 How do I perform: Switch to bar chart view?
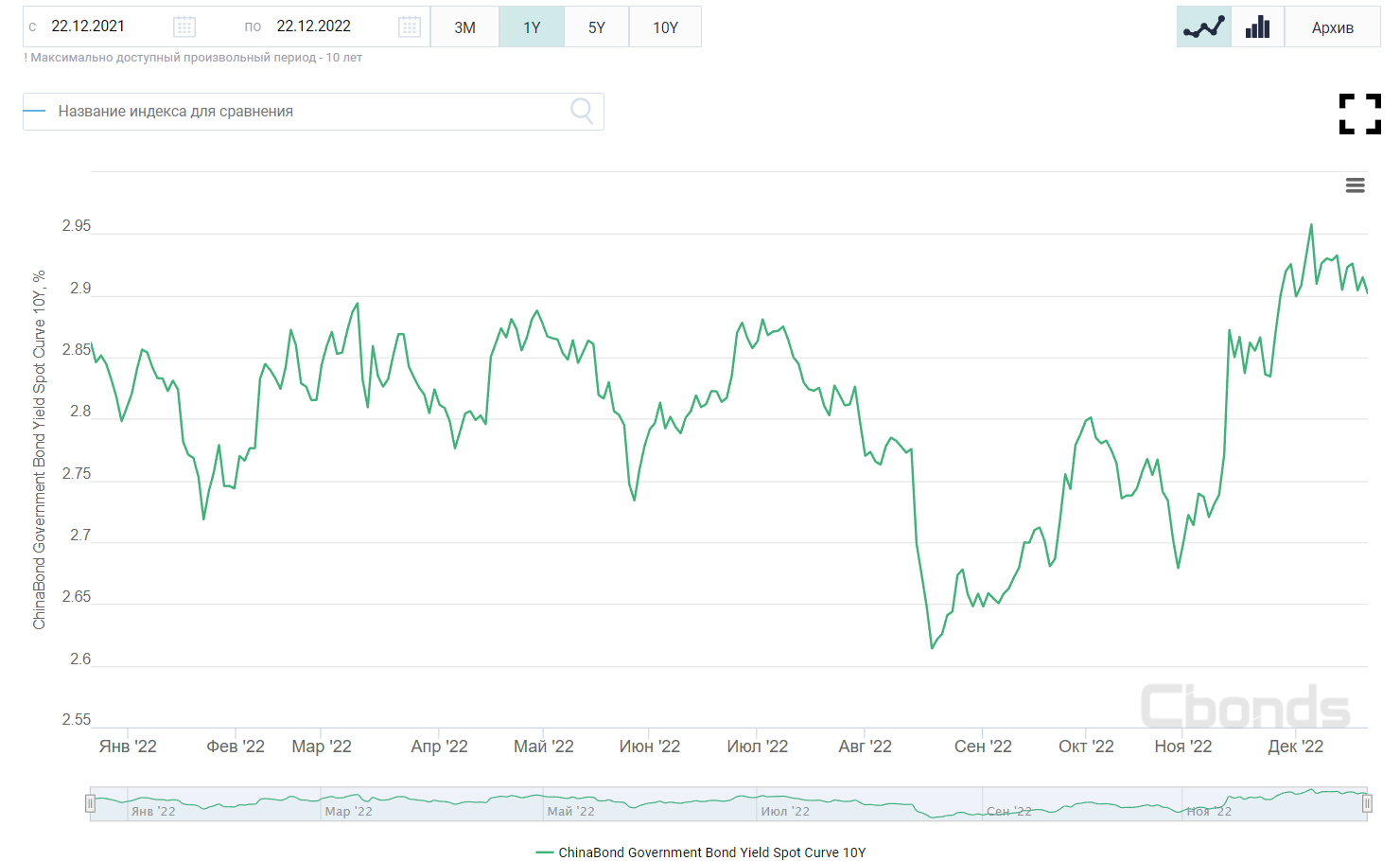(1258, 26)
